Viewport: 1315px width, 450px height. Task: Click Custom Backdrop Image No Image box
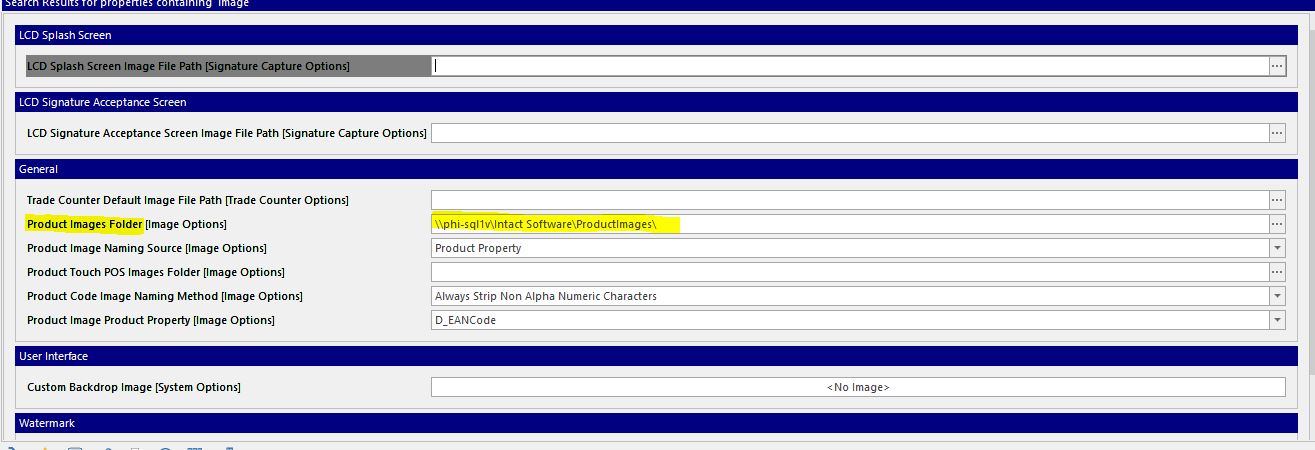(858, 387)
